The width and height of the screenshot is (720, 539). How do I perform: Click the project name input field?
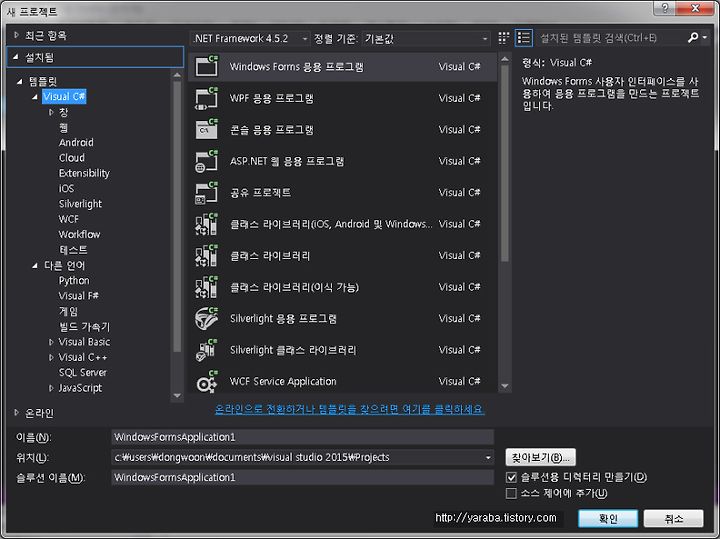pos(303,437)
